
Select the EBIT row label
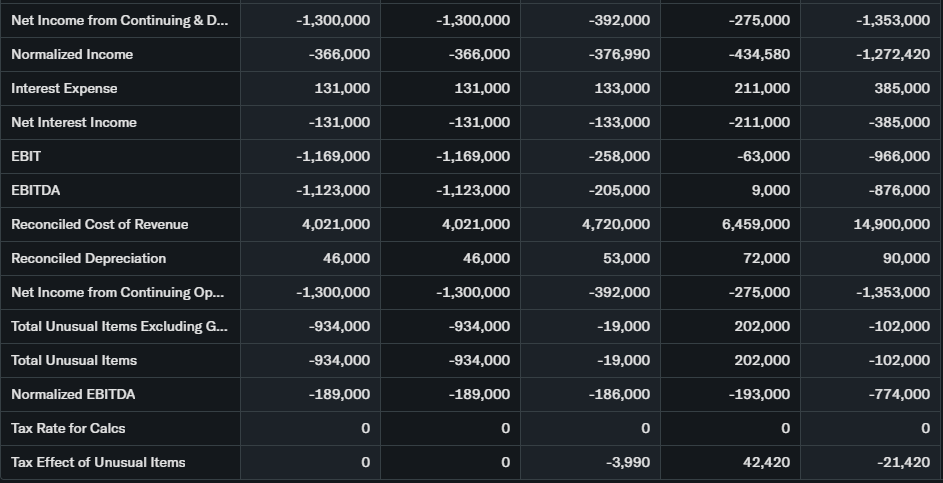pos(26,156)
